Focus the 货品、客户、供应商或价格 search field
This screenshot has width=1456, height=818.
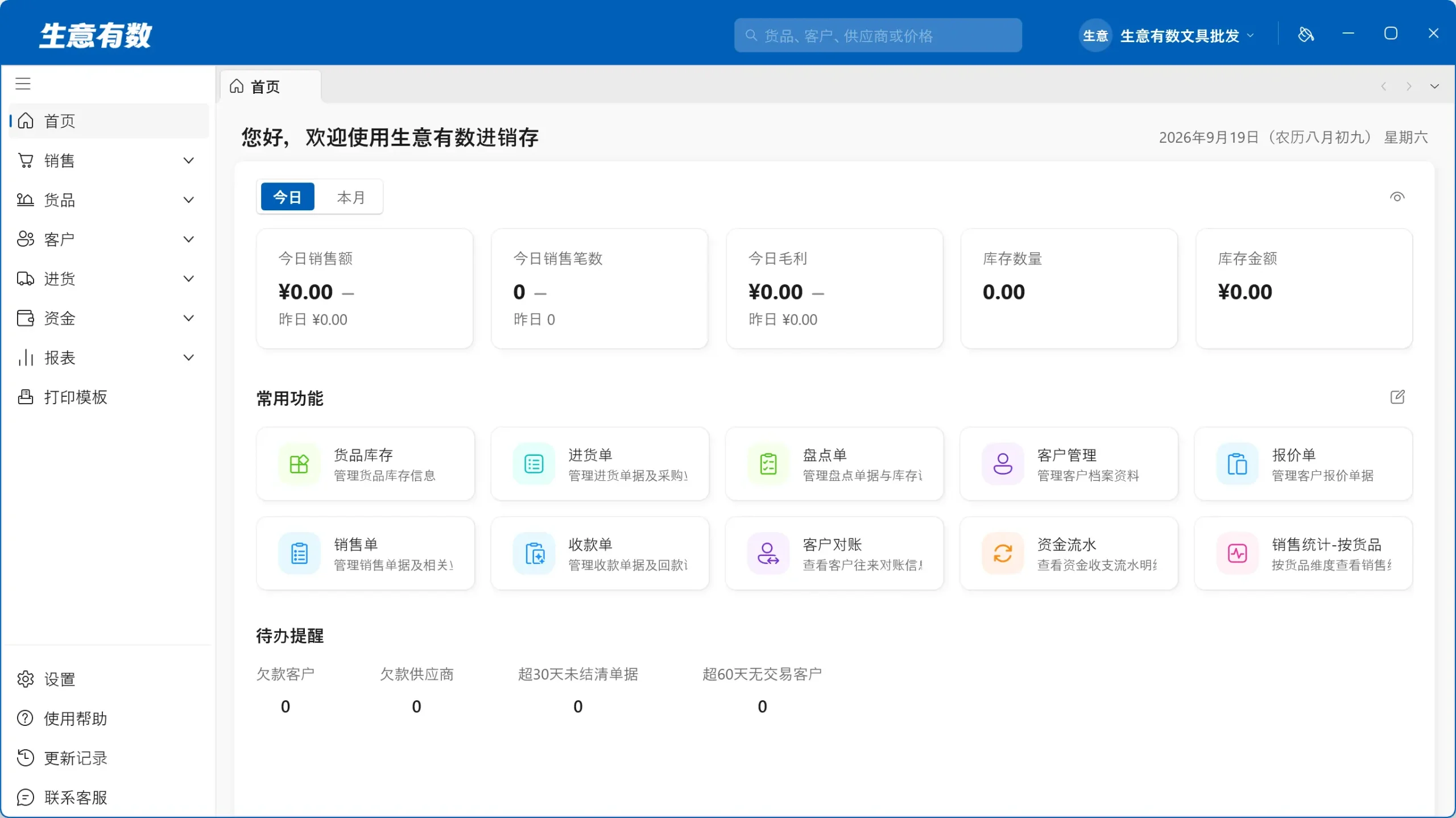pyautogui.click(x=878, y=36)
